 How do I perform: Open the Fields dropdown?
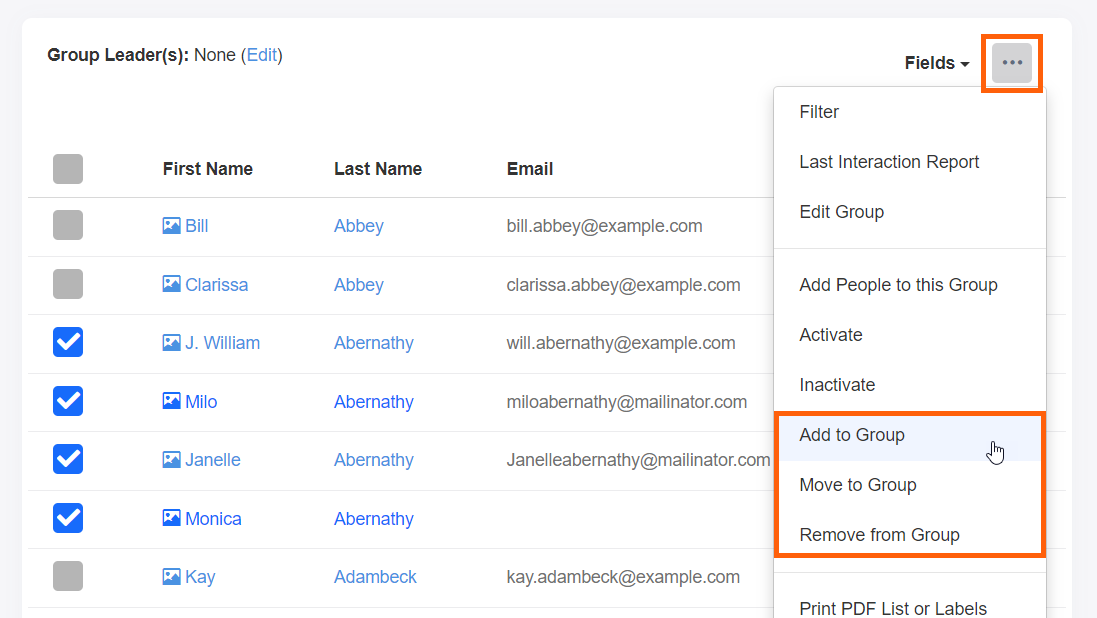[935, 62]
